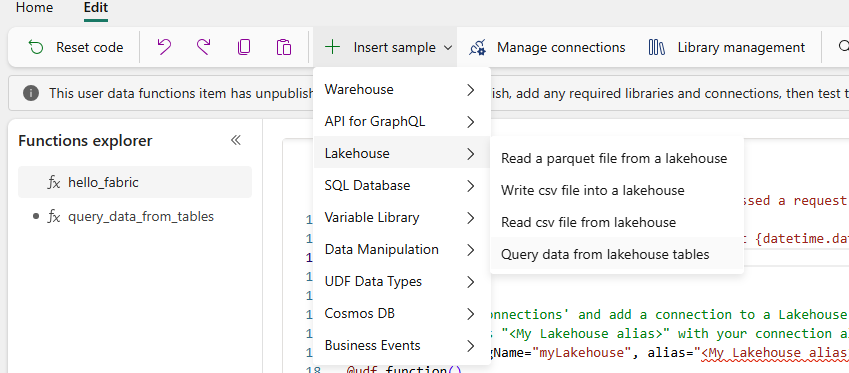Expand the Data Manipulation chevron

click(470, 250)
